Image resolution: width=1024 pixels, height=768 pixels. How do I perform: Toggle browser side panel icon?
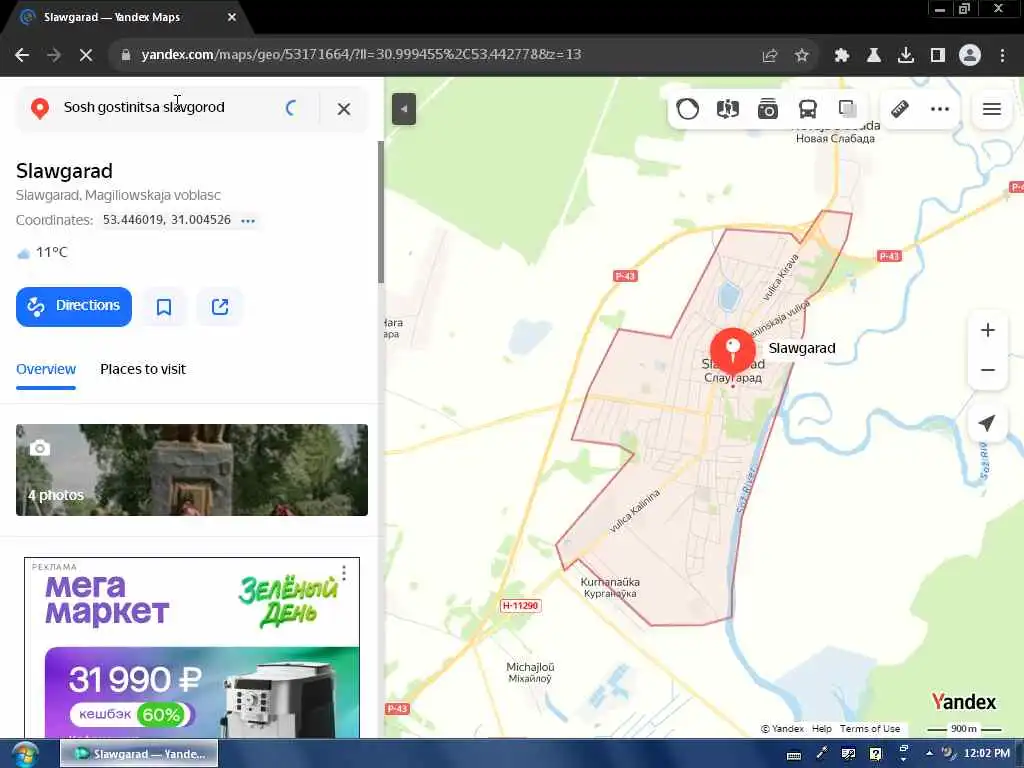tap(938, 55)
